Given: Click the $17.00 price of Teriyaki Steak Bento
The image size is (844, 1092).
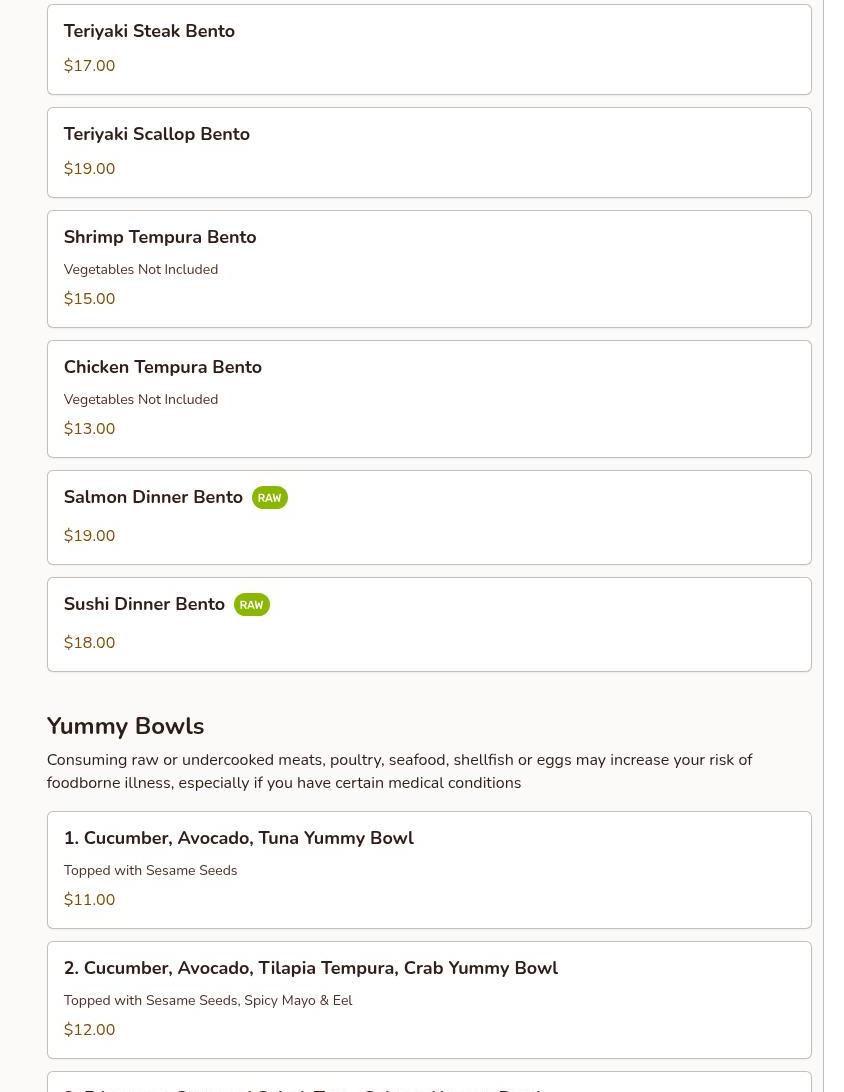Looking at the screenshot, I should 89,66.
